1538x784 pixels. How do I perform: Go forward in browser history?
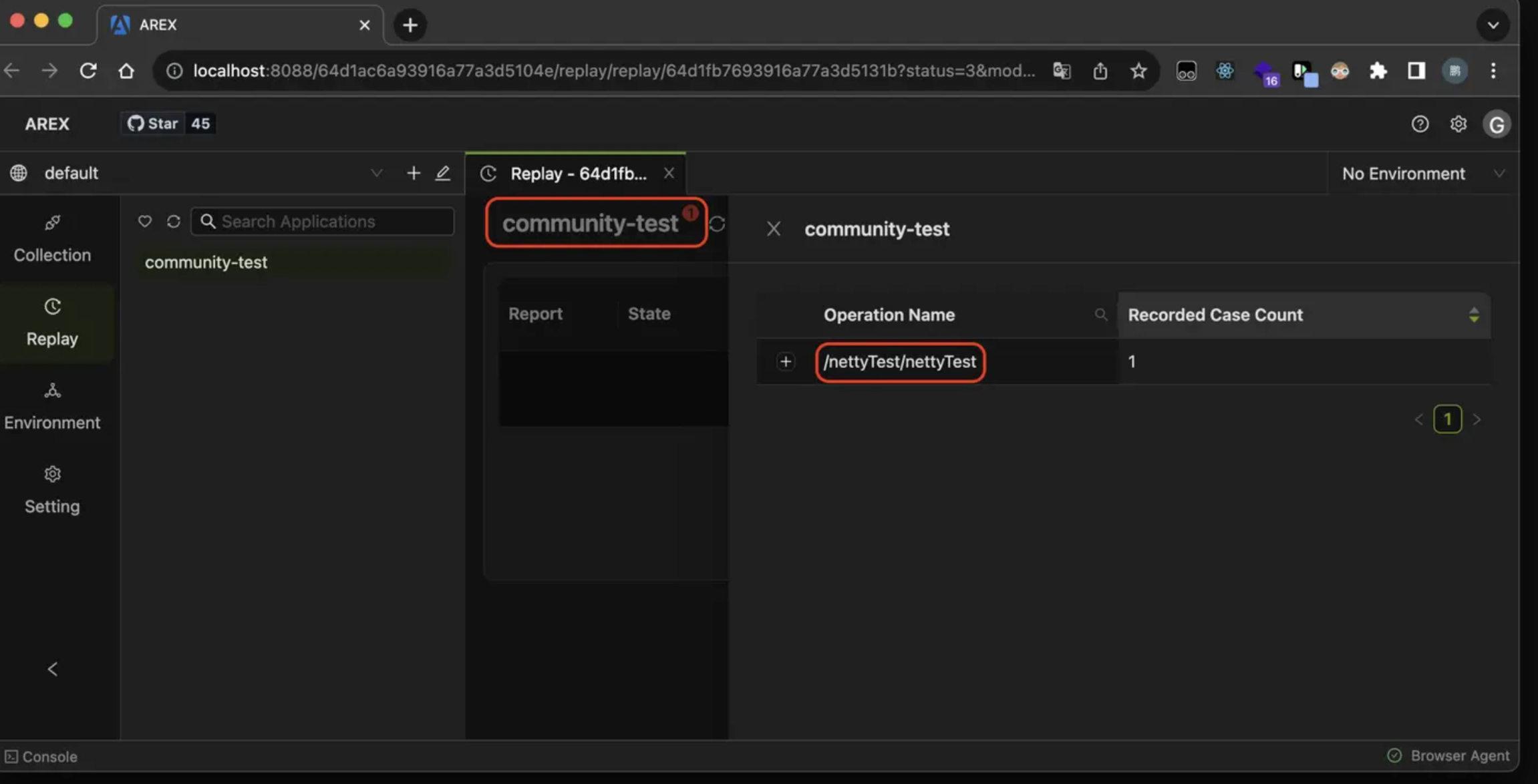[49, 70]
